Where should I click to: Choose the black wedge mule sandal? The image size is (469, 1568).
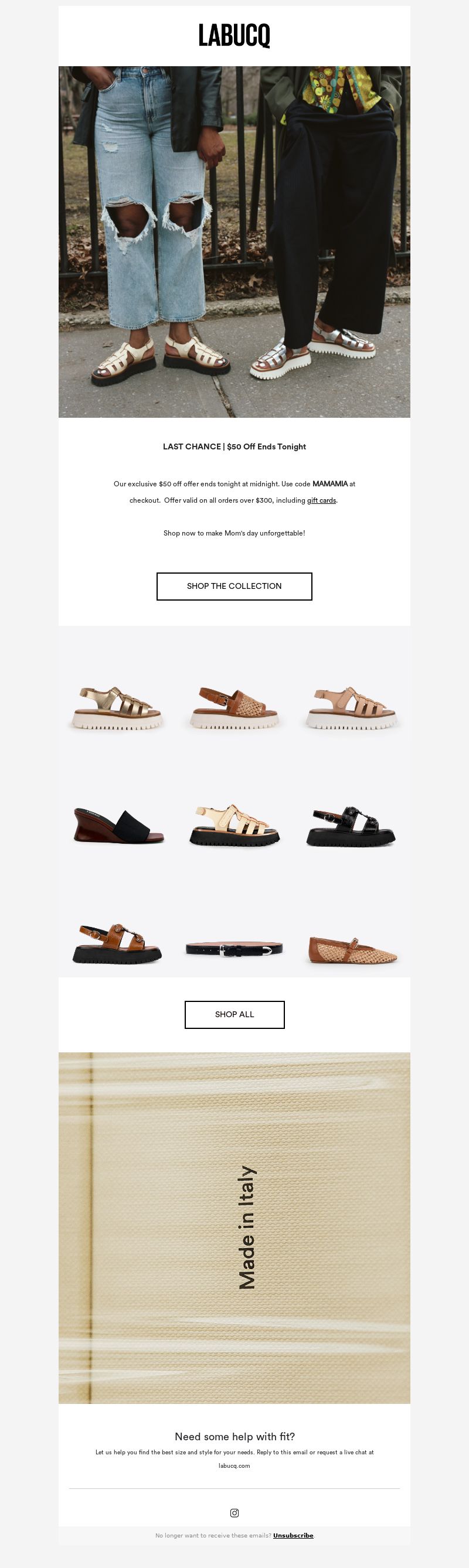tap(118, 826)
